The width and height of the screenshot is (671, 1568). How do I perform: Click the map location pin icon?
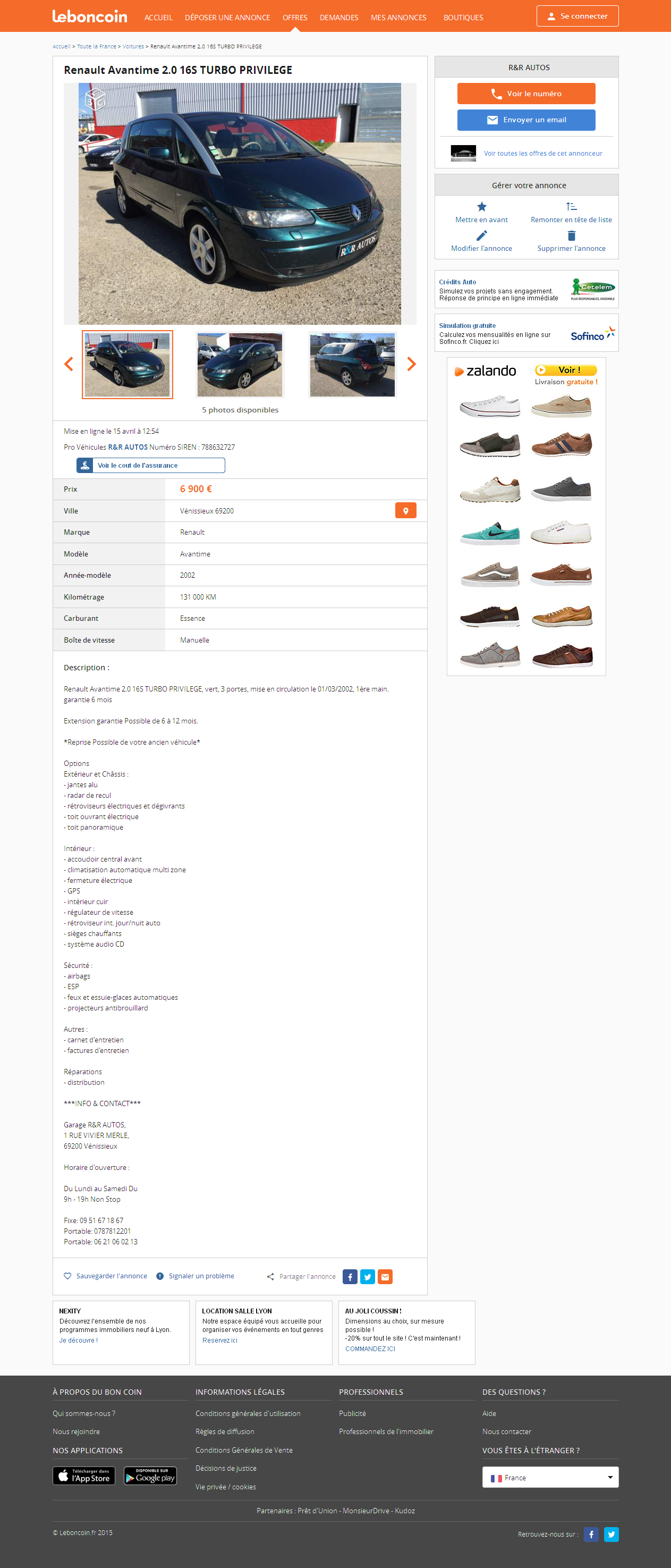click(405, 511)
